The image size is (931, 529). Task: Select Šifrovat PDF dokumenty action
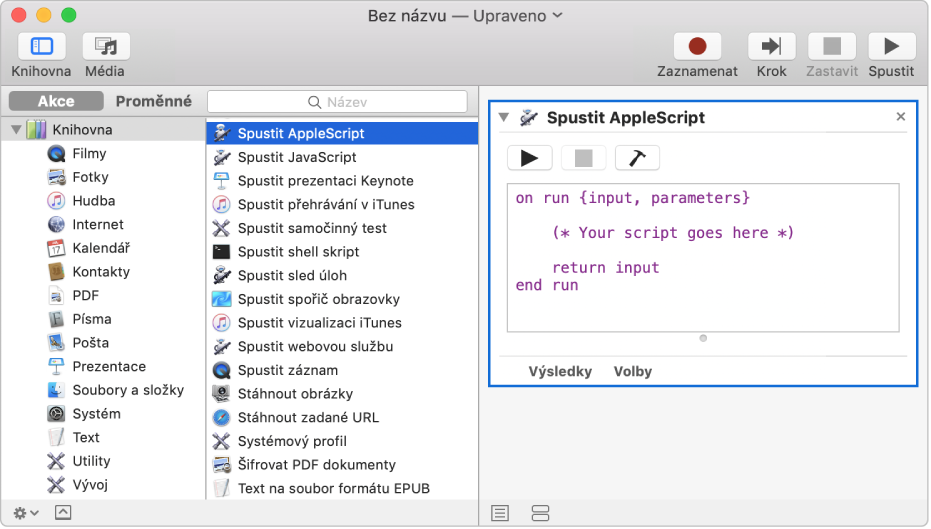click(342, 465)
